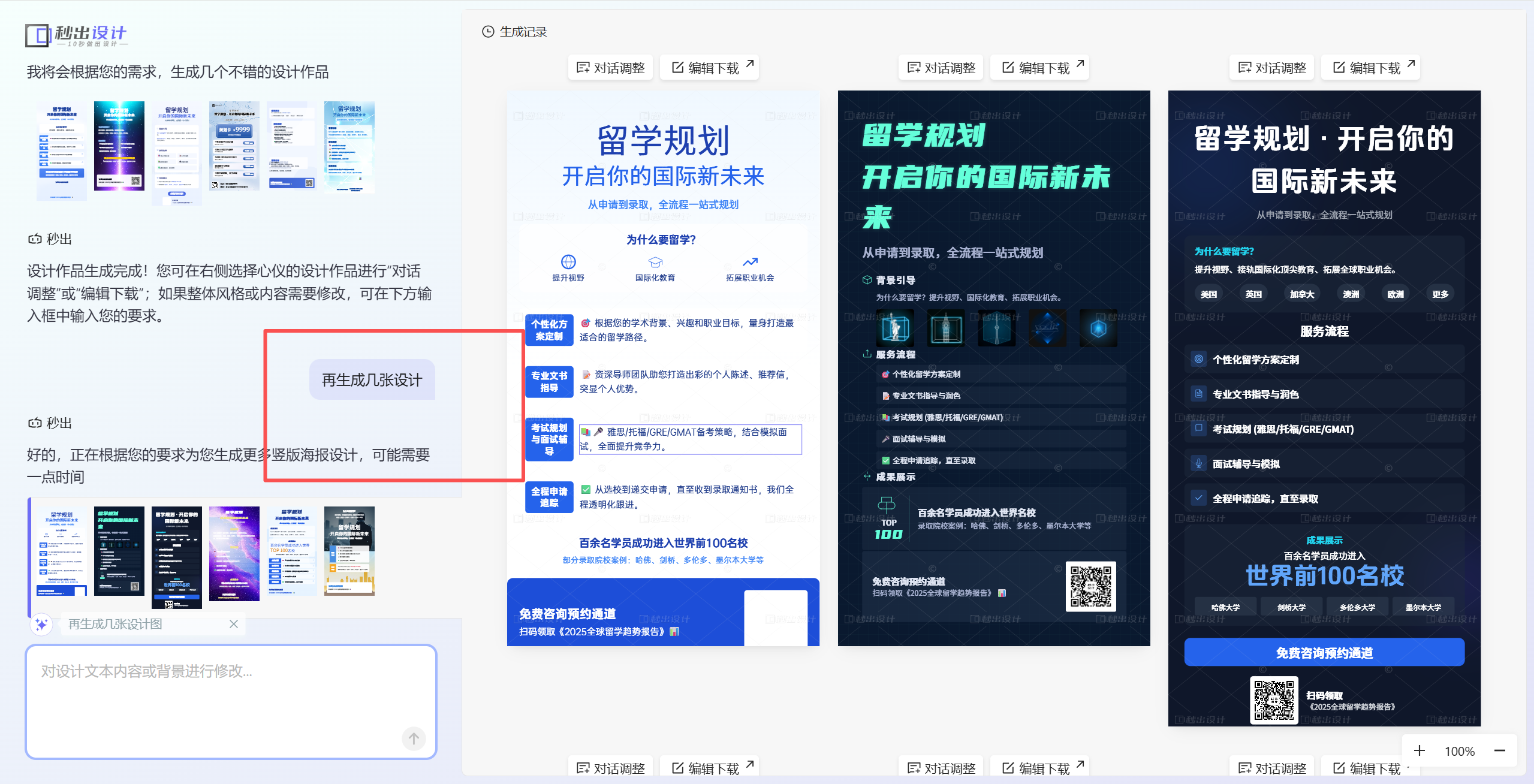Click the zoom out minus icon

pos(1499,750)
